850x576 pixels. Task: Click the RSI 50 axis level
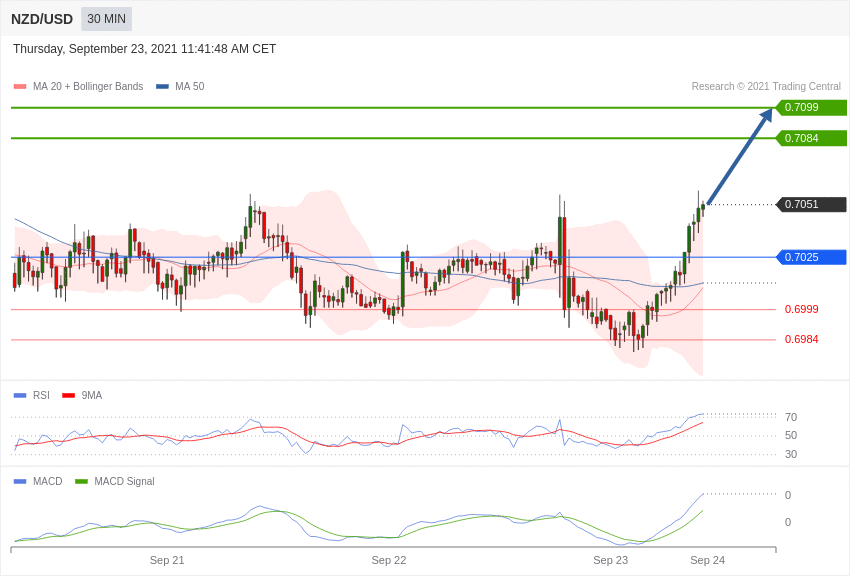[x=791, y=436]
